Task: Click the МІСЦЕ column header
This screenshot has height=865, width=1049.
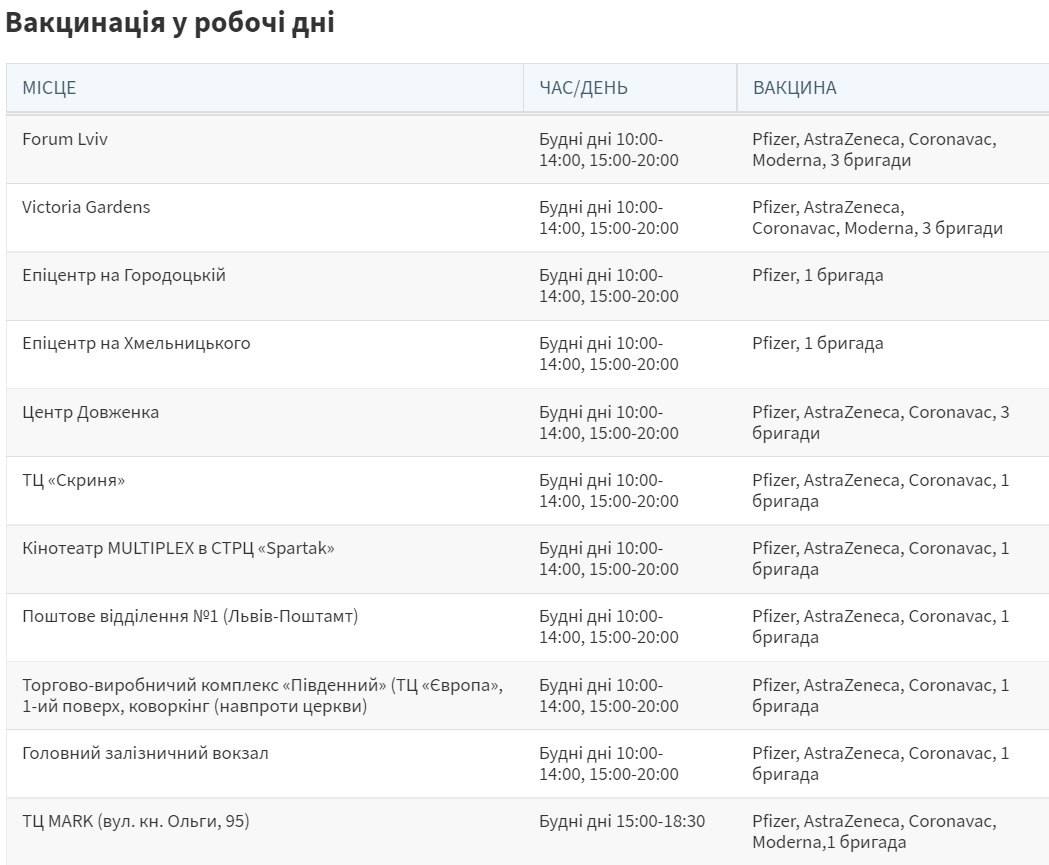Action: (x=49, y=88)
